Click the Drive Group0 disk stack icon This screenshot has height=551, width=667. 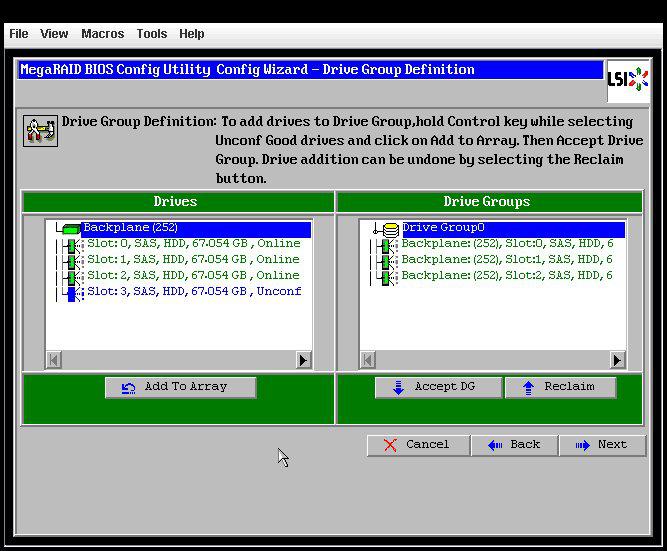[x=390, y=229]
